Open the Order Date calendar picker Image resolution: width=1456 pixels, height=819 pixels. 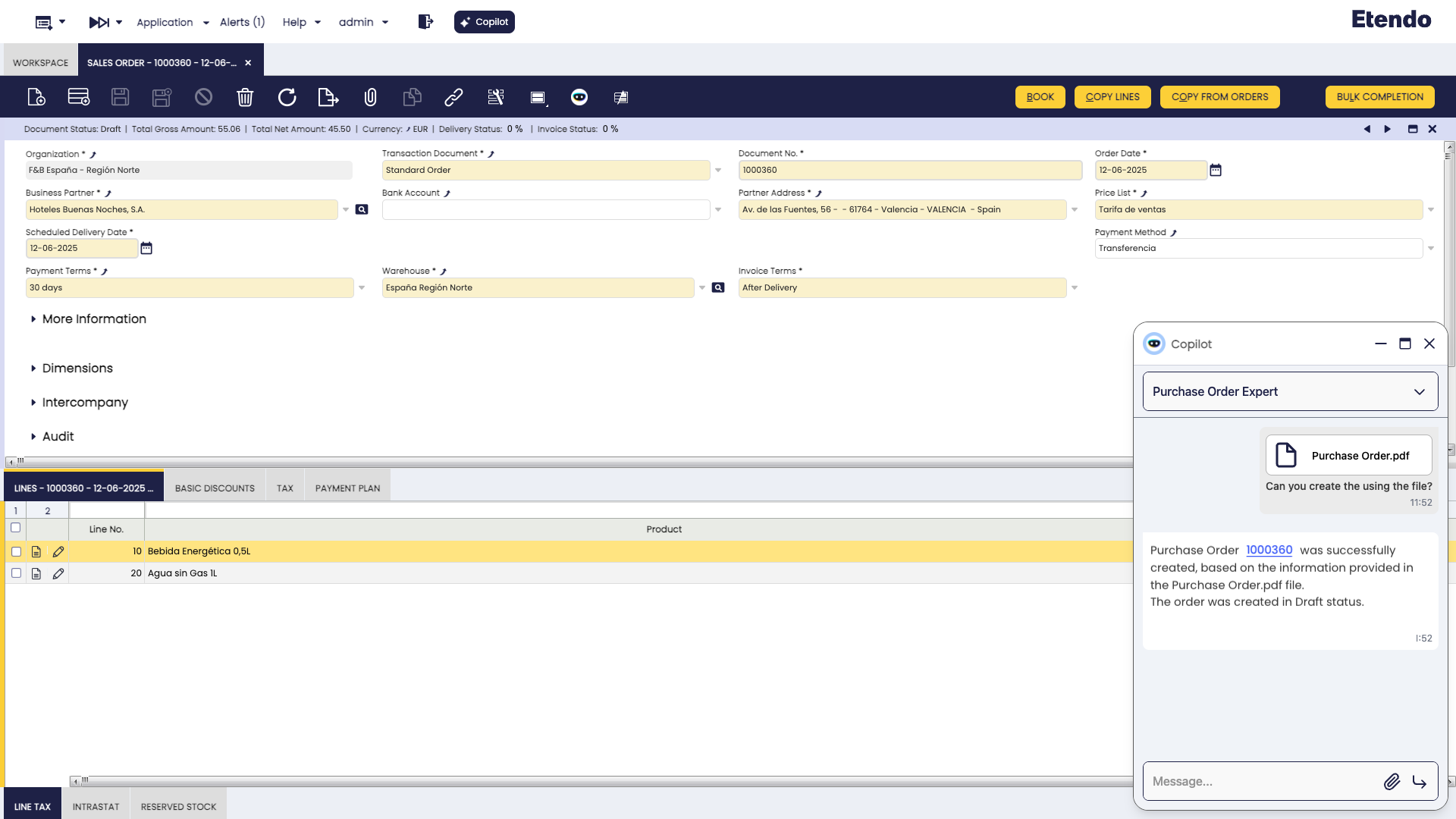click(x=1216, y=170)
